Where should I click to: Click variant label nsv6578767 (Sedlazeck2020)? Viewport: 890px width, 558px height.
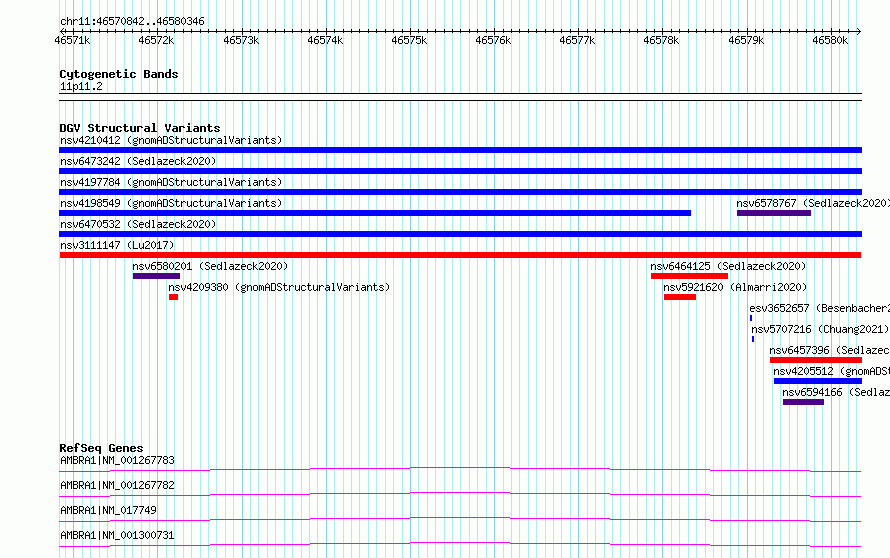tap(813, 203)
